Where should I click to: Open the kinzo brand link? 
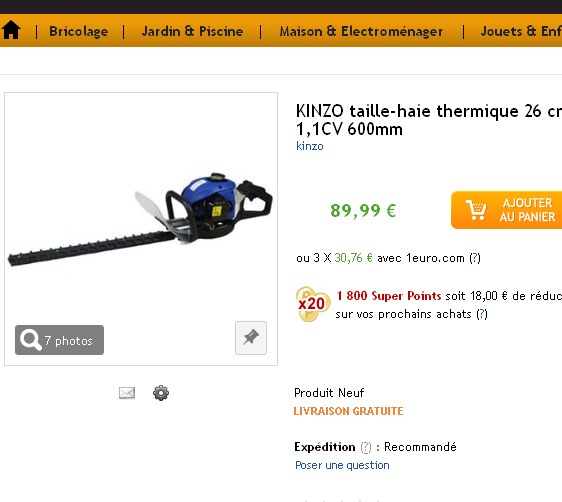310,146
